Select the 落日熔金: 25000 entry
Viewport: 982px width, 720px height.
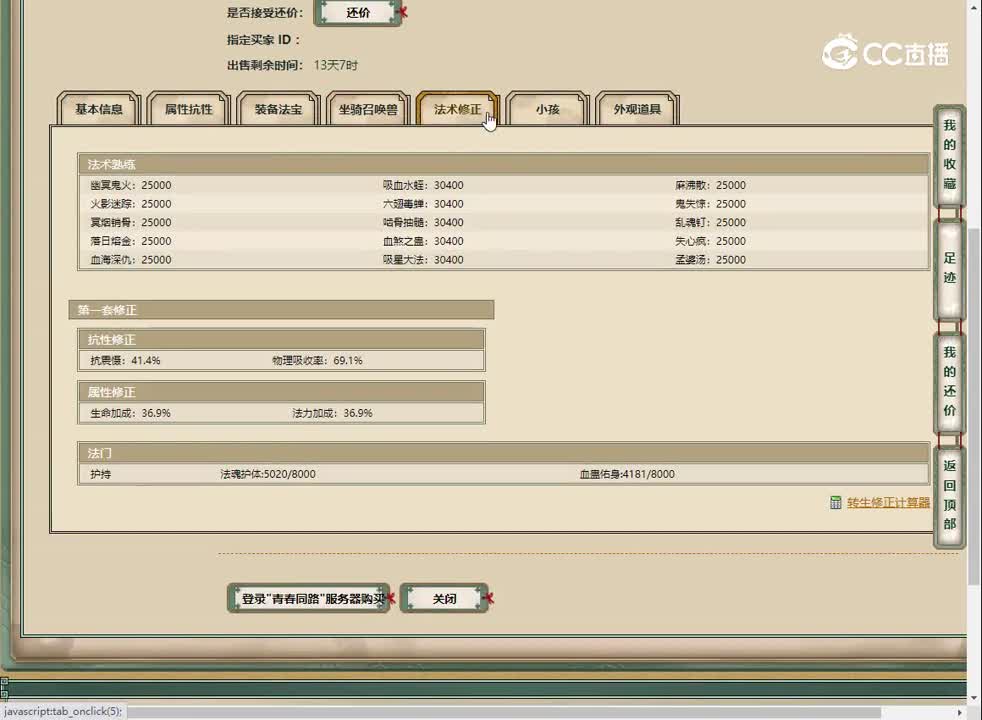[x=130, y=241]
